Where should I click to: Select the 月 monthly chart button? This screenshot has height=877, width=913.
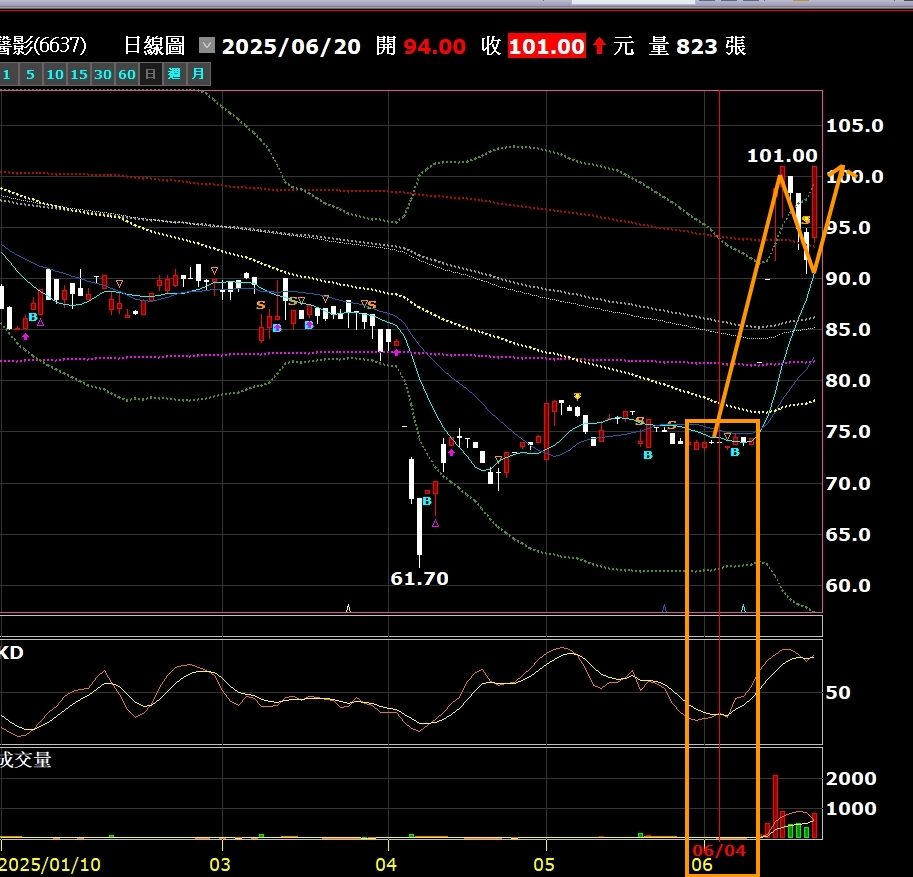(x=198, y=75)
